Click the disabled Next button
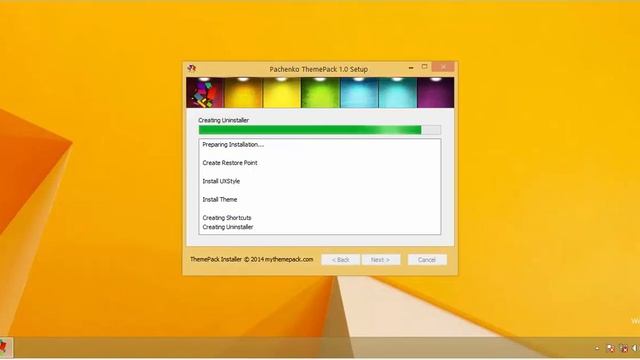Image resolution: width=640 pixels, height=360 pixels. 380,260
